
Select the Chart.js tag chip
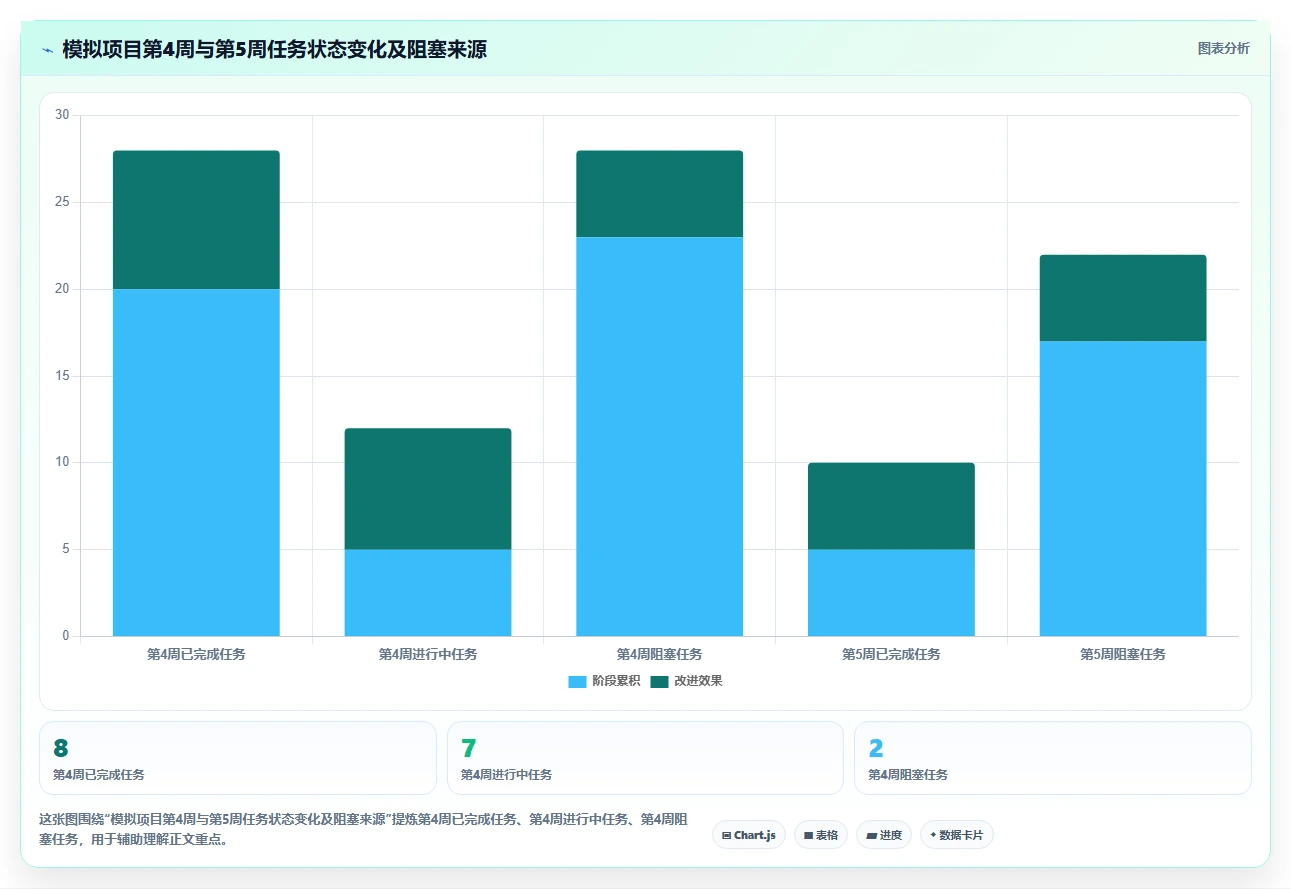coord(749,835)
